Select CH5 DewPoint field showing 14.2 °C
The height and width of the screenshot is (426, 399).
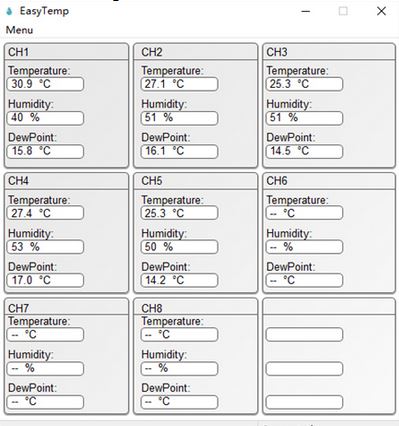tap(179, 280)
